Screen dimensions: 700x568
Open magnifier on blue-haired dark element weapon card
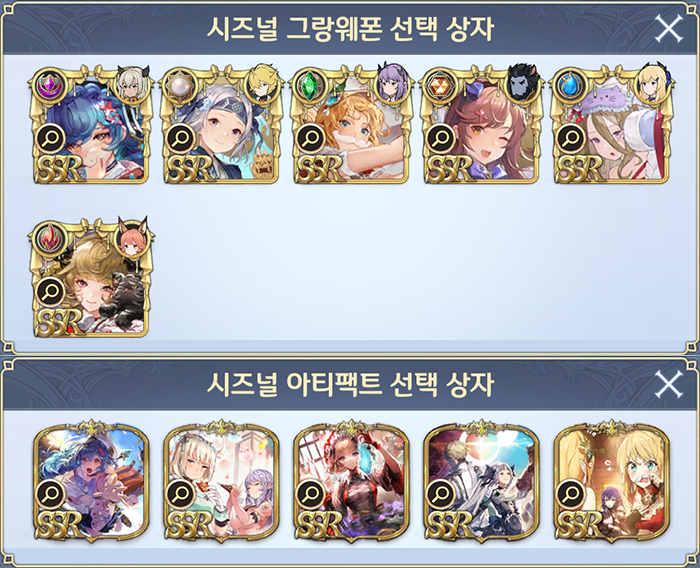point(50,138)
